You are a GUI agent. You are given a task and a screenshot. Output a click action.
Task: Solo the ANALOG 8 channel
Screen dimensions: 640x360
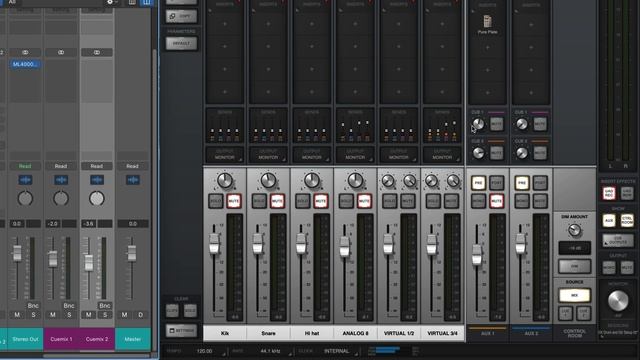(x=346, y=201)
